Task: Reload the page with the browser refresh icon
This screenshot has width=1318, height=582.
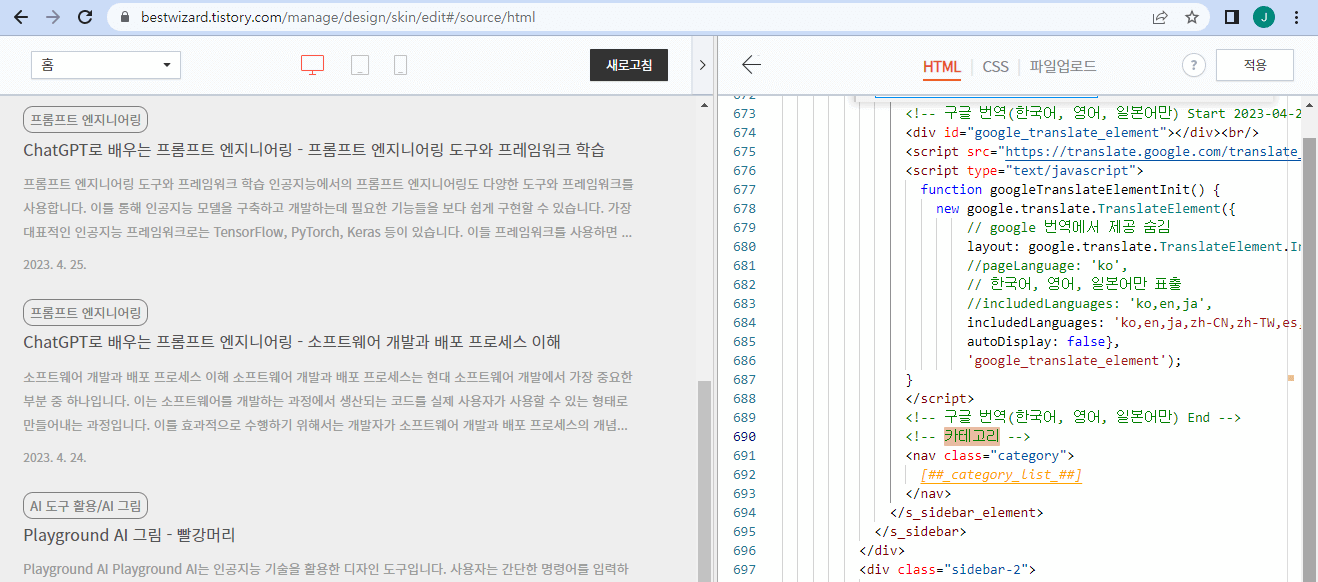Action: [84, 16]
